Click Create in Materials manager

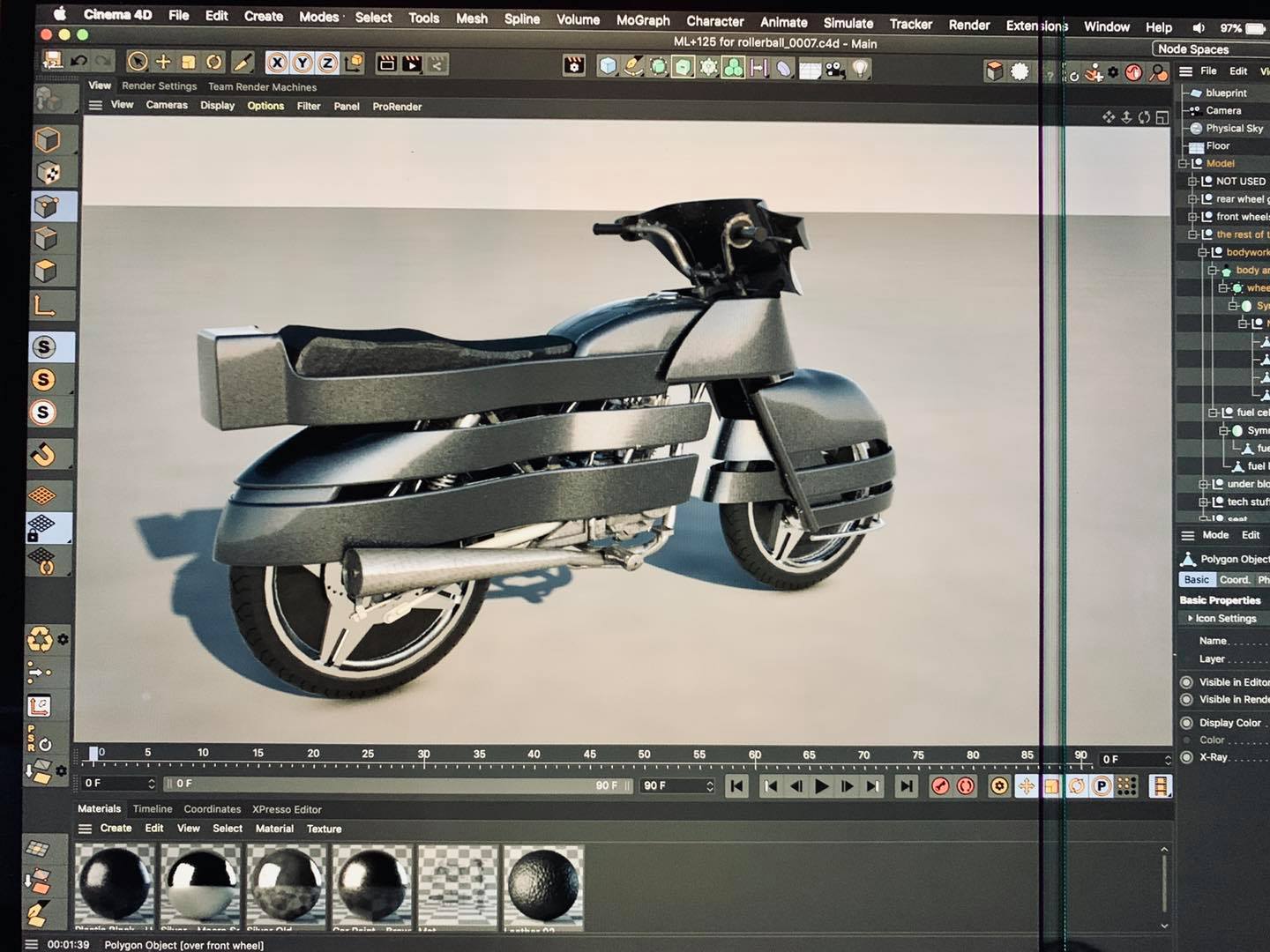click(116, 828)
